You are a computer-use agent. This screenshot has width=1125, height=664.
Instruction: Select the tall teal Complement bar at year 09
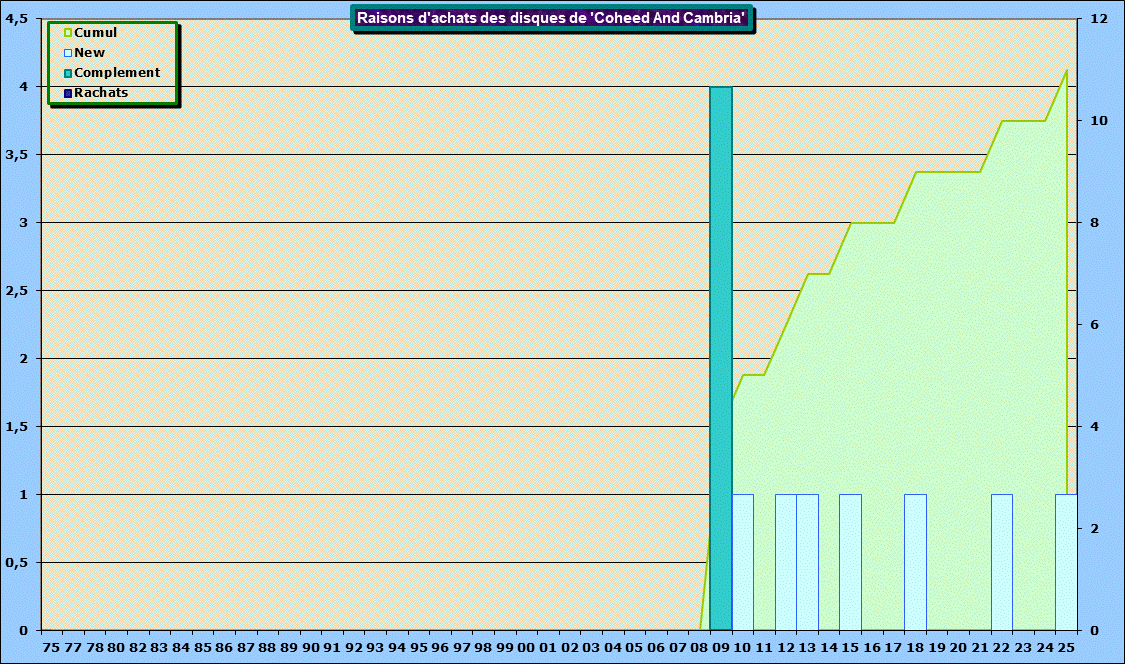[721, 358]
